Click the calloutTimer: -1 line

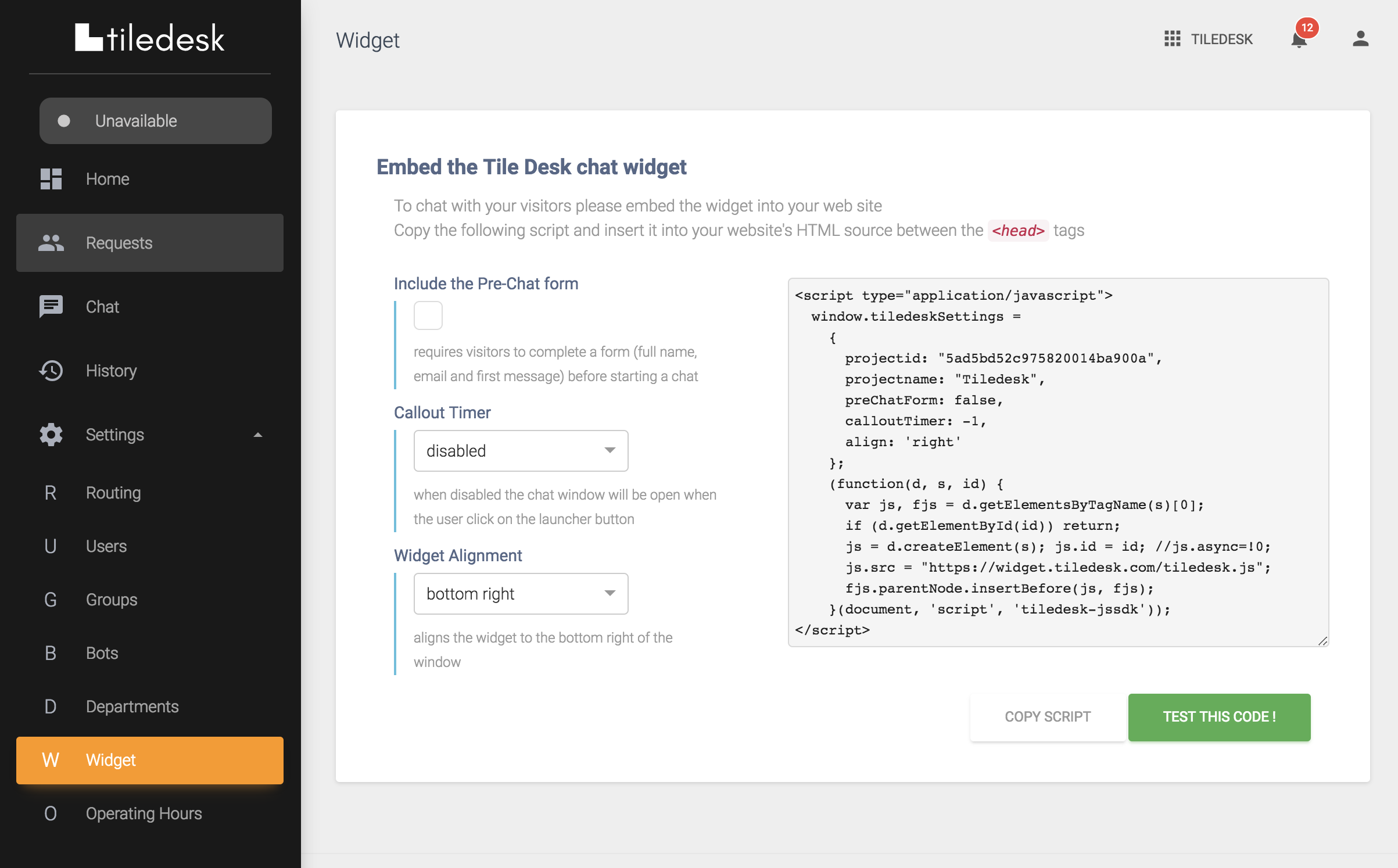tap(915, 421)
